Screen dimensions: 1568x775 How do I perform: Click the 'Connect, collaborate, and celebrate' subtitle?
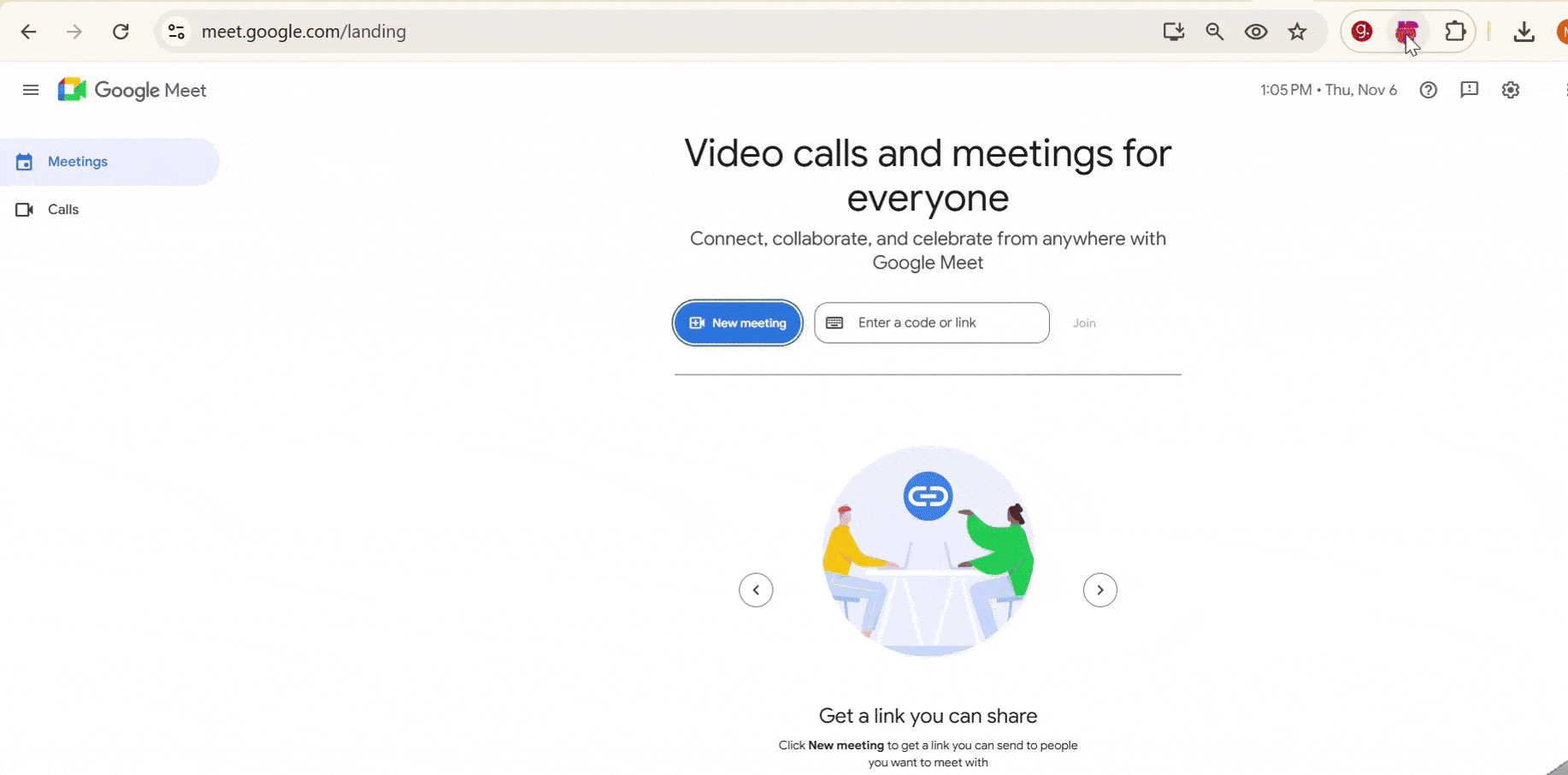click(928, 251)
